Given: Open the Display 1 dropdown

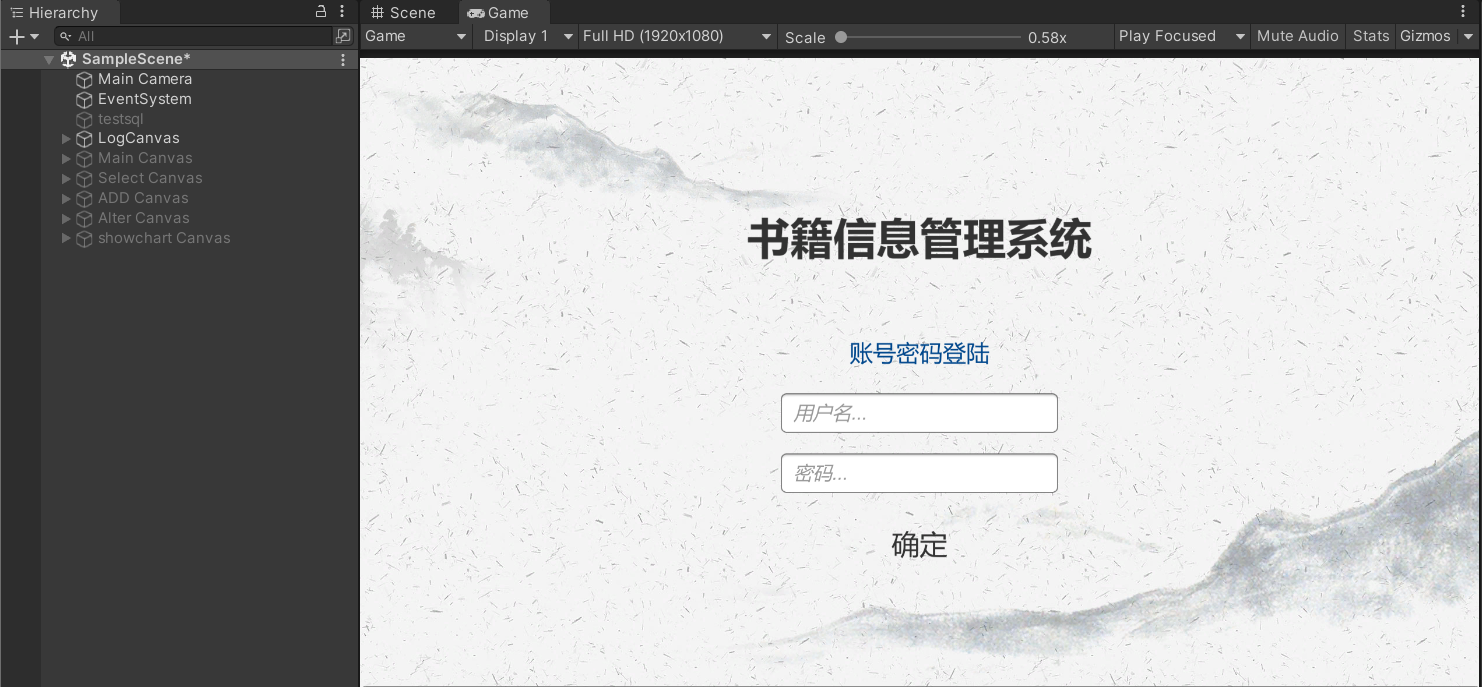Looking at the screenshot, I should click(x=527, y=36).
